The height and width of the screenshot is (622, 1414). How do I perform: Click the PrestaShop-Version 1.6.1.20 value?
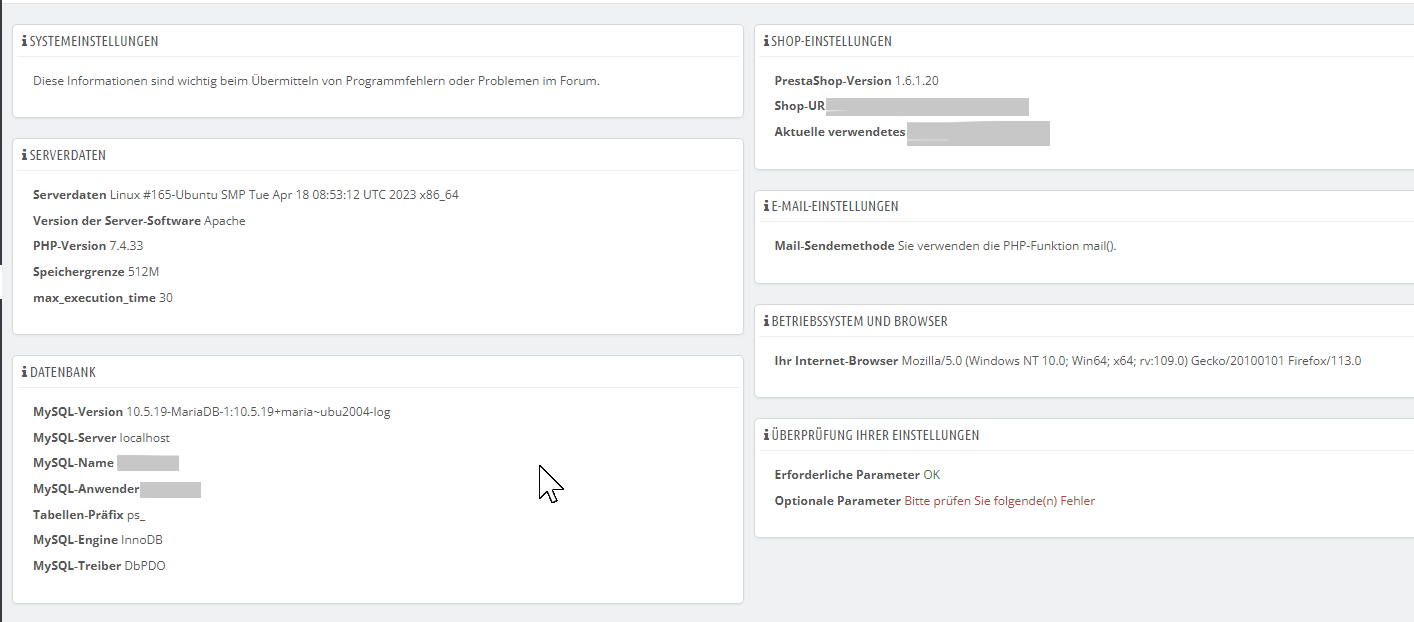tap(916, 81)
